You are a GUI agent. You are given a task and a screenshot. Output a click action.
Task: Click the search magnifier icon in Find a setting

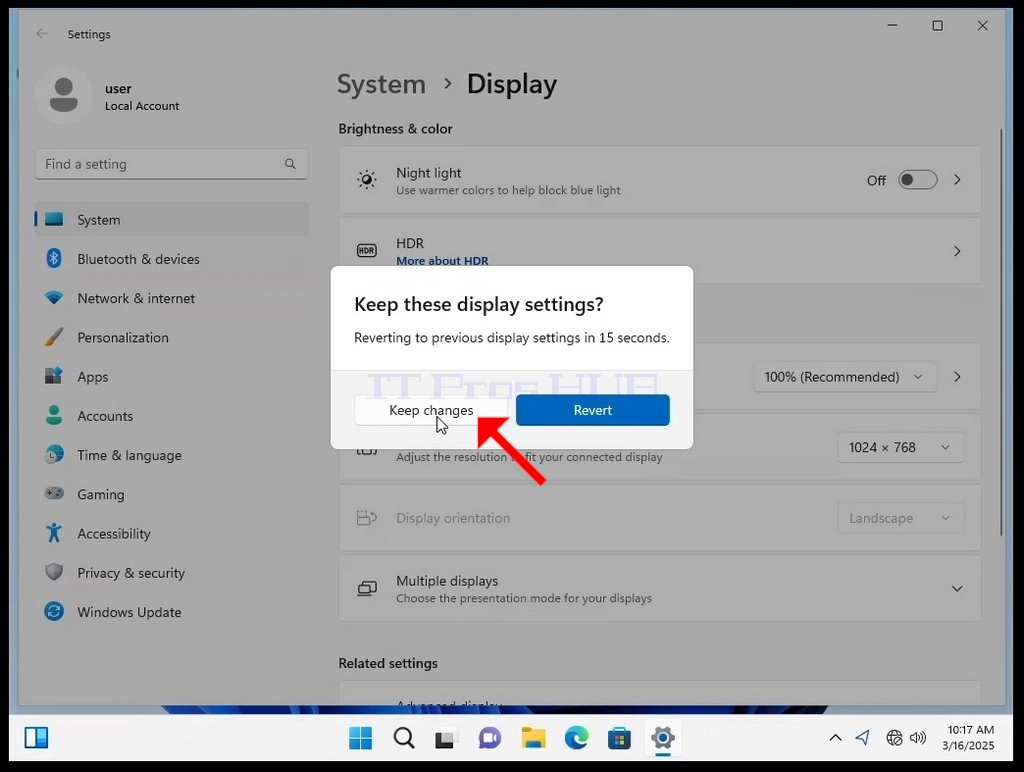(x=290, y=164)
